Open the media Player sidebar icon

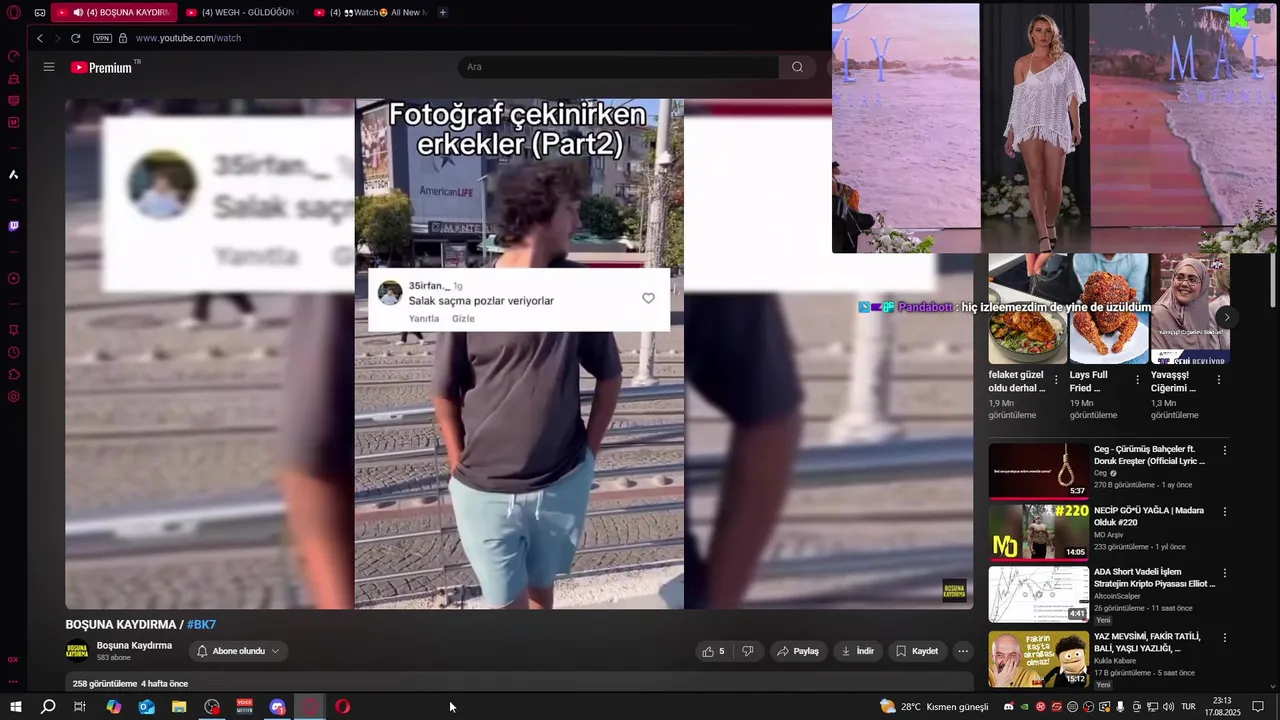14,279
